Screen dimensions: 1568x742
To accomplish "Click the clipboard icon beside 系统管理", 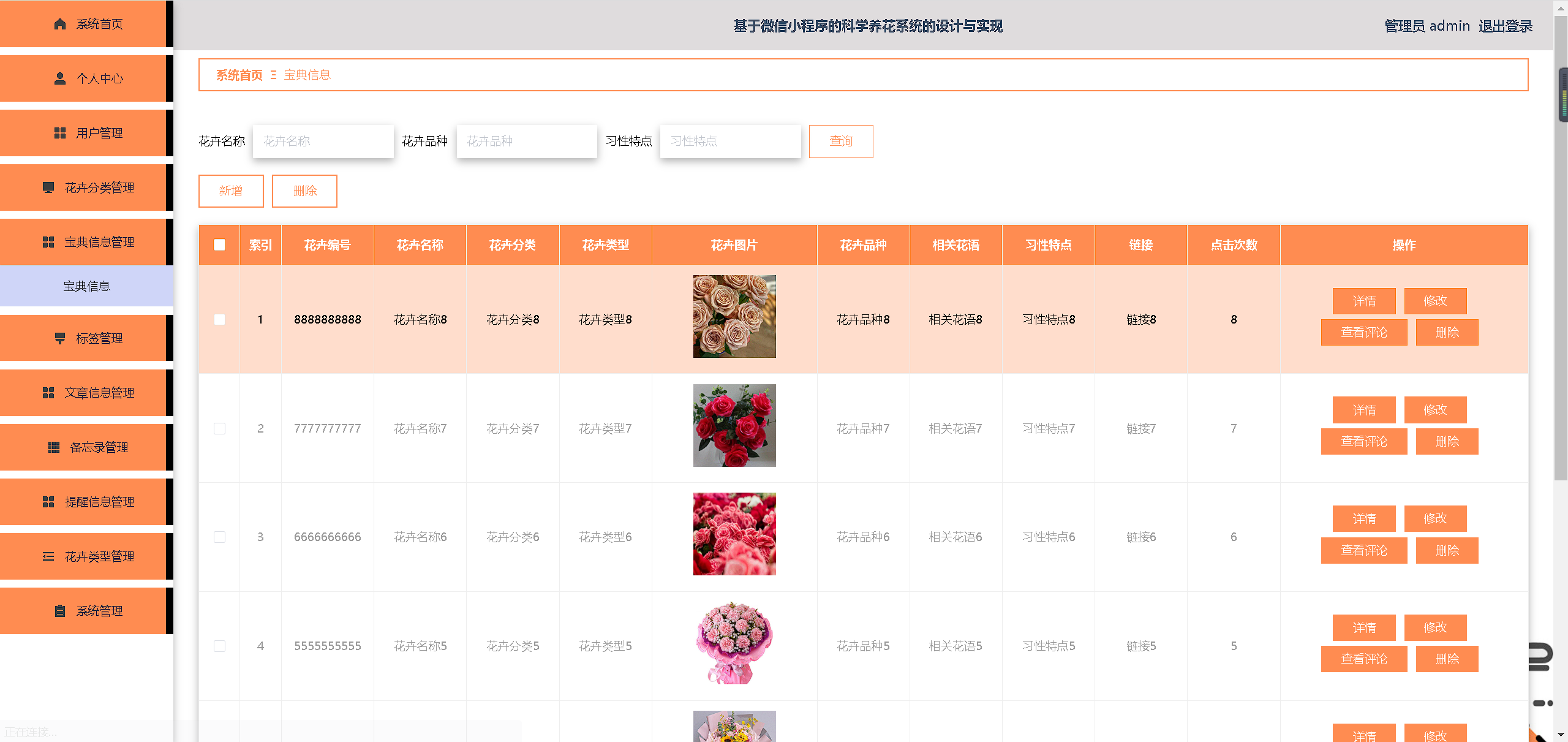I will (60, 611).
